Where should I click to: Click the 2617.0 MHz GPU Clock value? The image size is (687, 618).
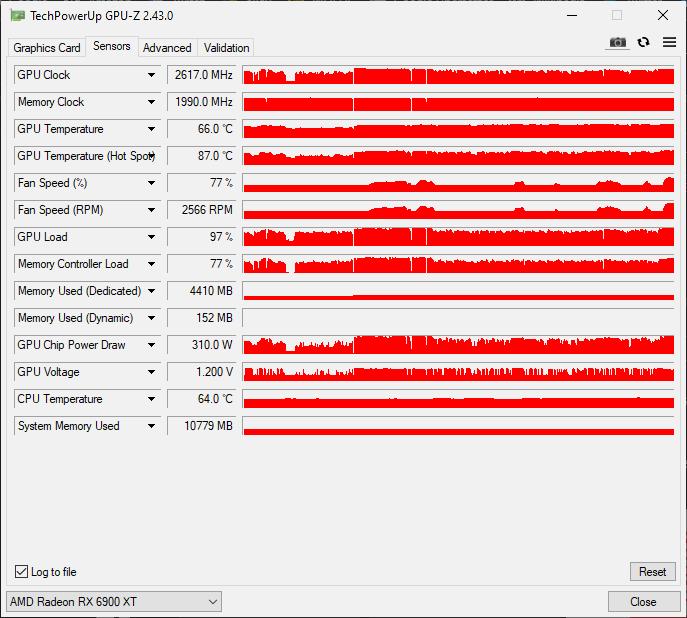click(202, 75)
